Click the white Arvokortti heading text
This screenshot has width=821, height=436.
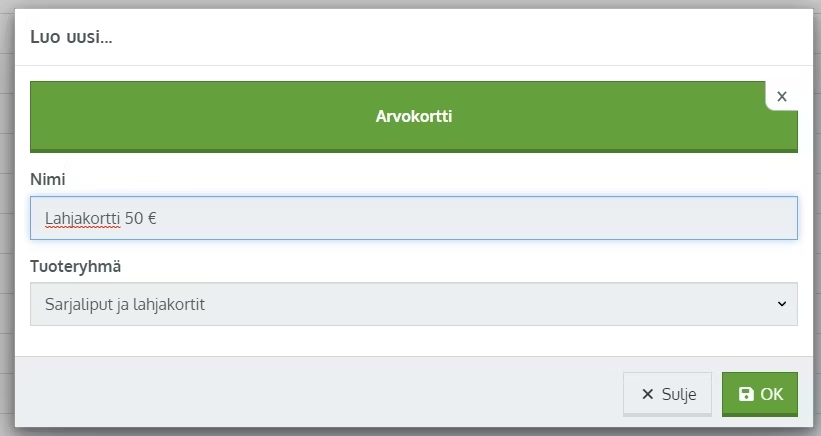coord(414,116)
